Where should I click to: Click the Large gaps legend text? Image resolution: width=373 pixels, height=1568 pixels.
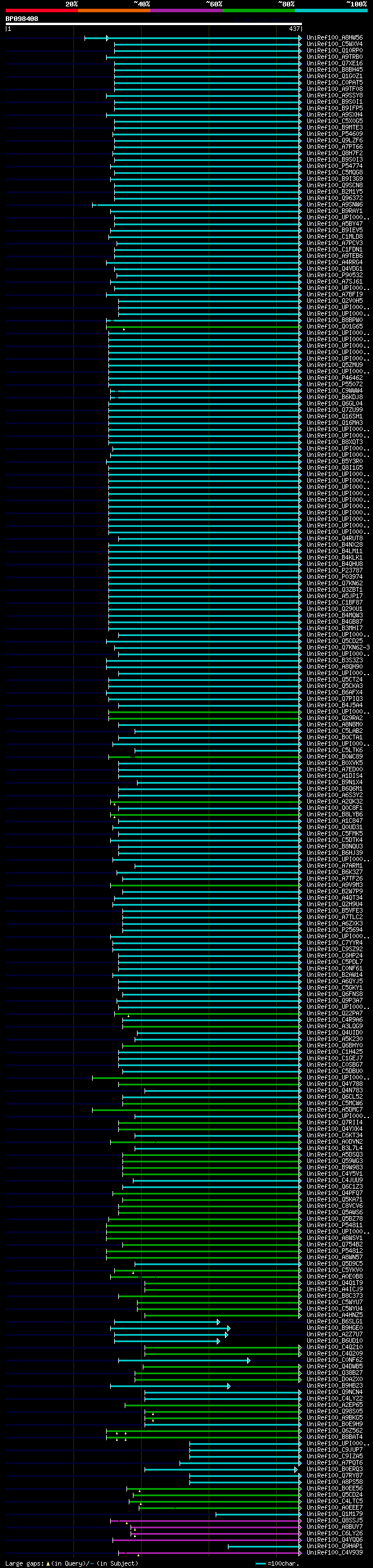point(72,1564)
